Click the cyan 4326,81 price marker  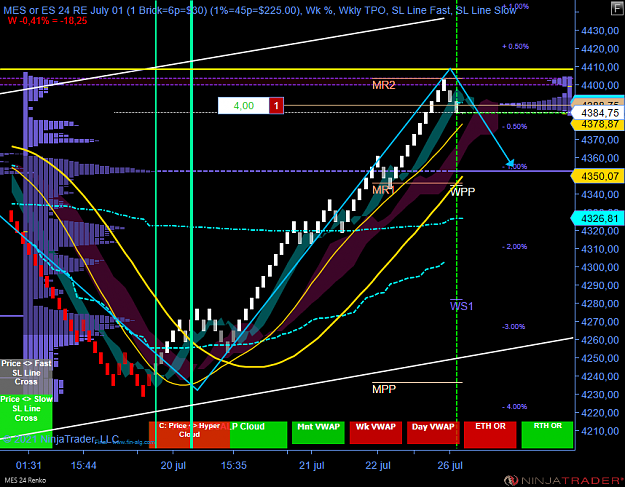pos(597,218)
